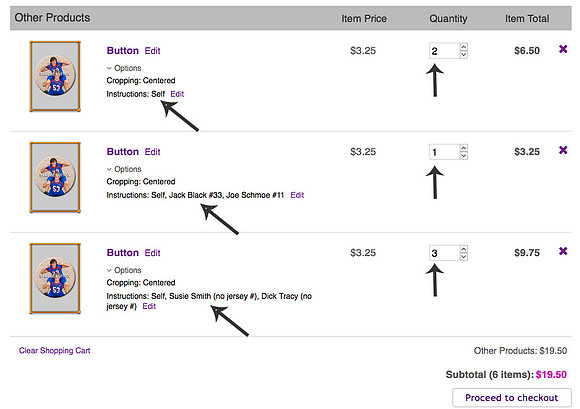Image resolution: width=580 pixels, height=409 pixels.
Task: Decrease quantity of the Susie Smith button row
Action: tap(463, 257)
